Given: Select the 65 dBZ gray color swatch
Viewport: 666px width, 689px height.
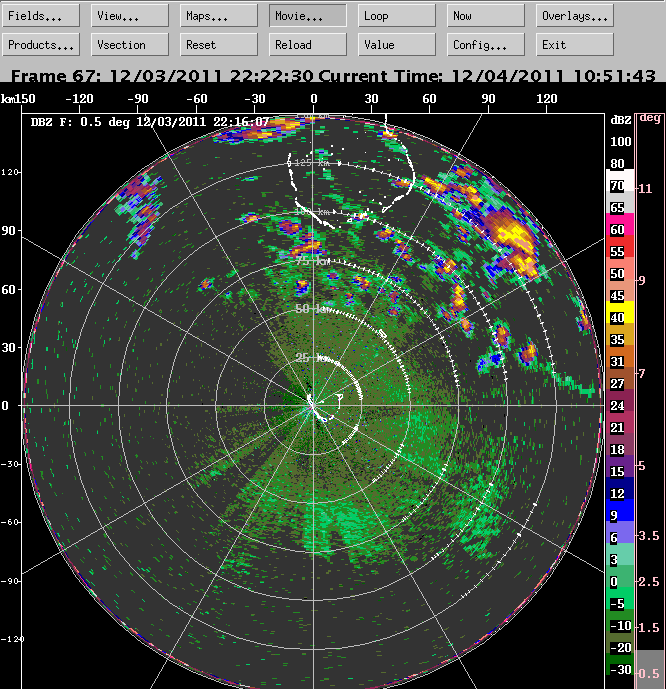Looking at the screenshot, I should tap(620, 202).
